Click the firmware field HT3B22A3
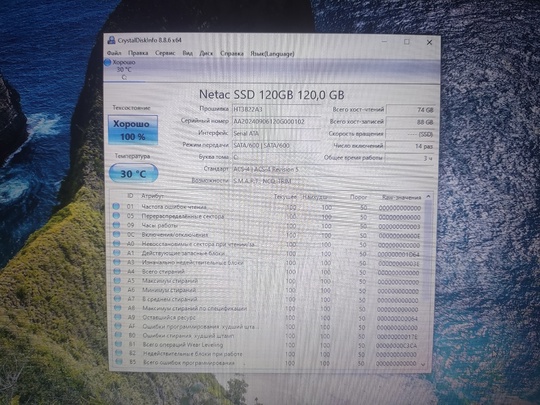The width and height of the screenshot is (540, 405). (x=276, y=109)
